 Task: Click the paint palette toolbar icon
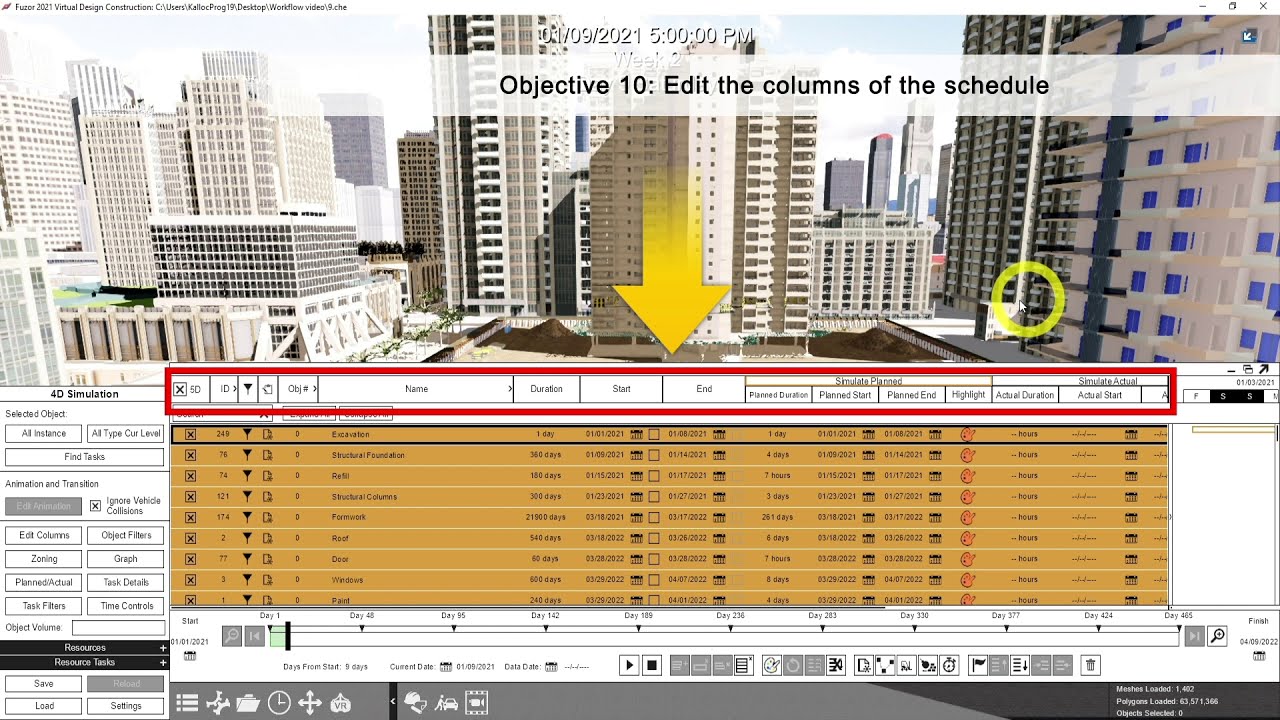771,665
